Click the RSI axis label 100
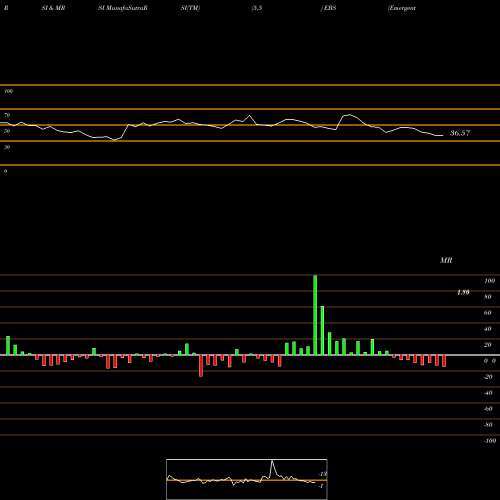 pyautogui.click(x=9, y=91)
